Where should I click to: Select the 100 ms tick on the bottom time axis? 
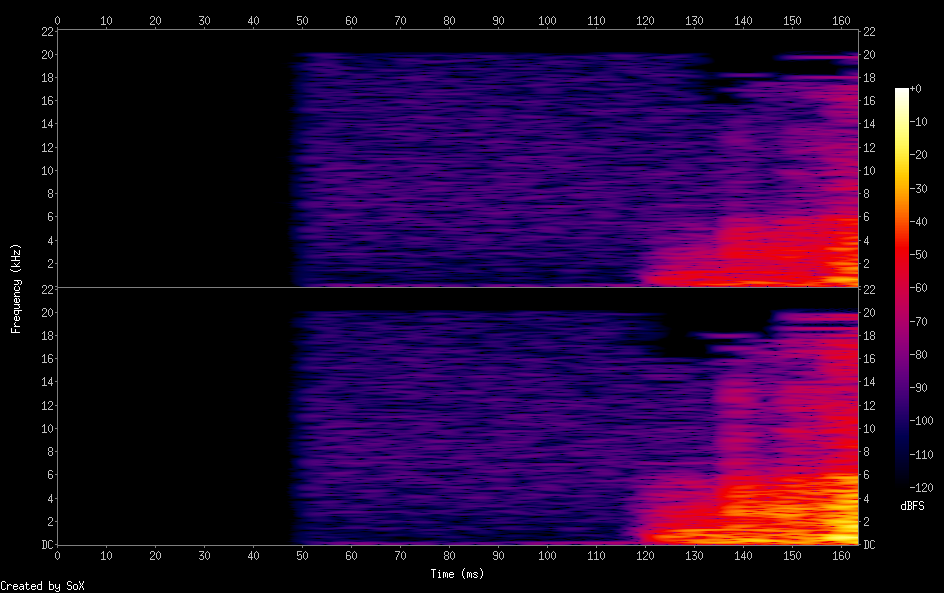pos(547,555)
